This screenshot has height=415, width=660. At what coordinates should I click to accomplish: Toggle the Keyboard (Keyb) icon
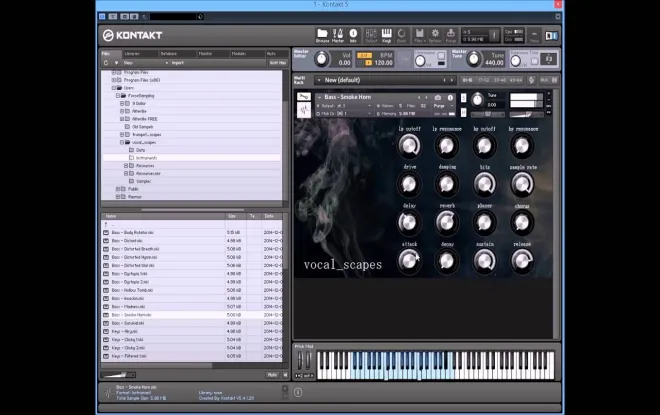pos(386,35)
